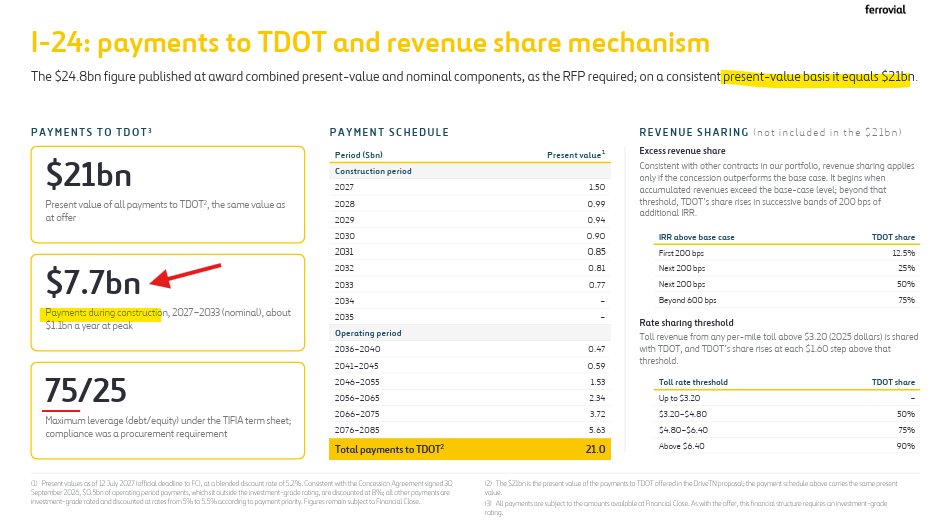Click the 'Toll rate threshold' header

pyautogui.click(x=693, y=382)
